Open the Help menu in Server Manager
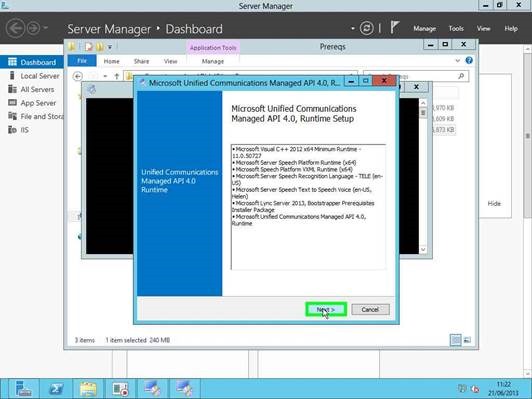532x399 pixels. (x=511, y=28)
